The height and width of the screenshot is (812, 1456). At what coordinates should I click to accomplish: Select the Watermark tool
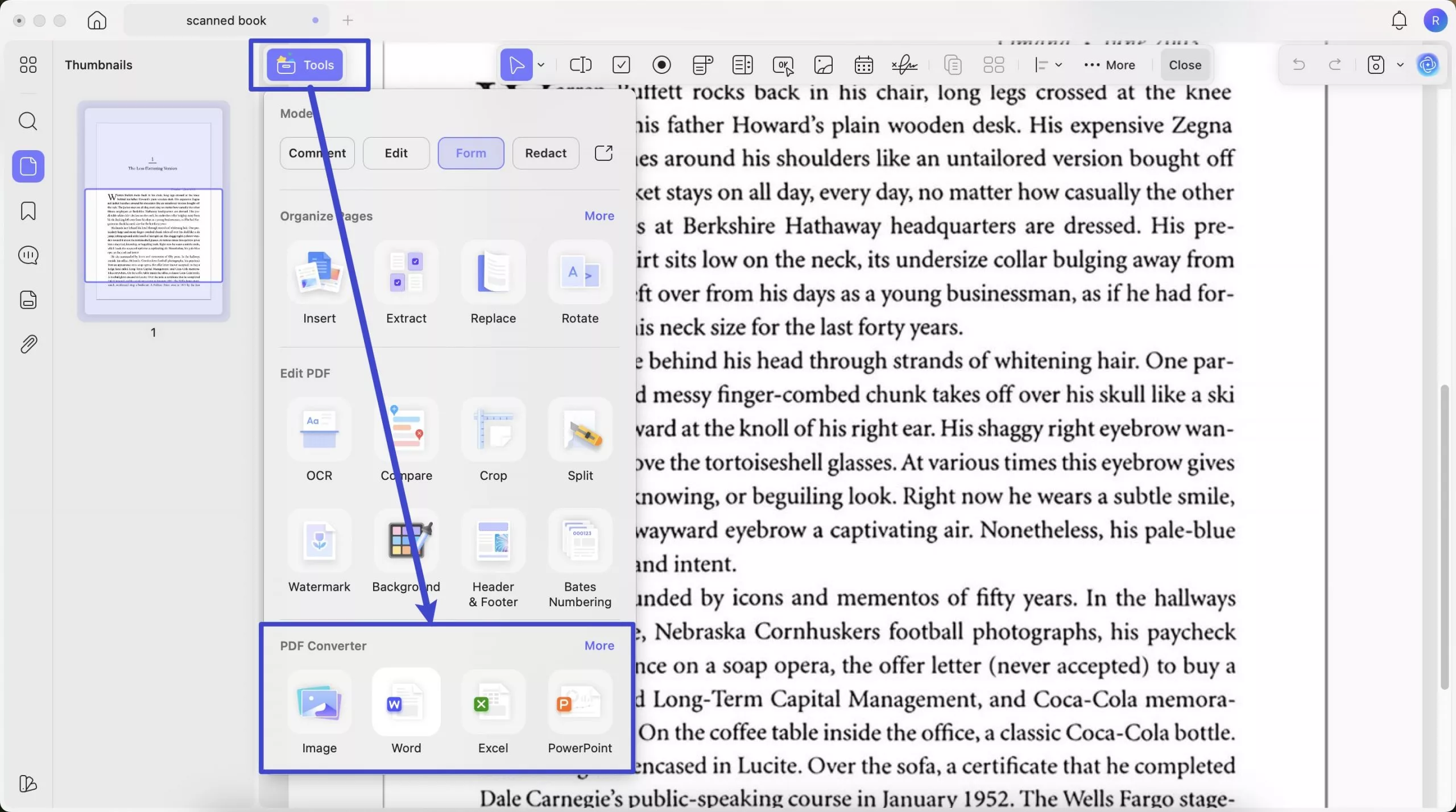319,541
